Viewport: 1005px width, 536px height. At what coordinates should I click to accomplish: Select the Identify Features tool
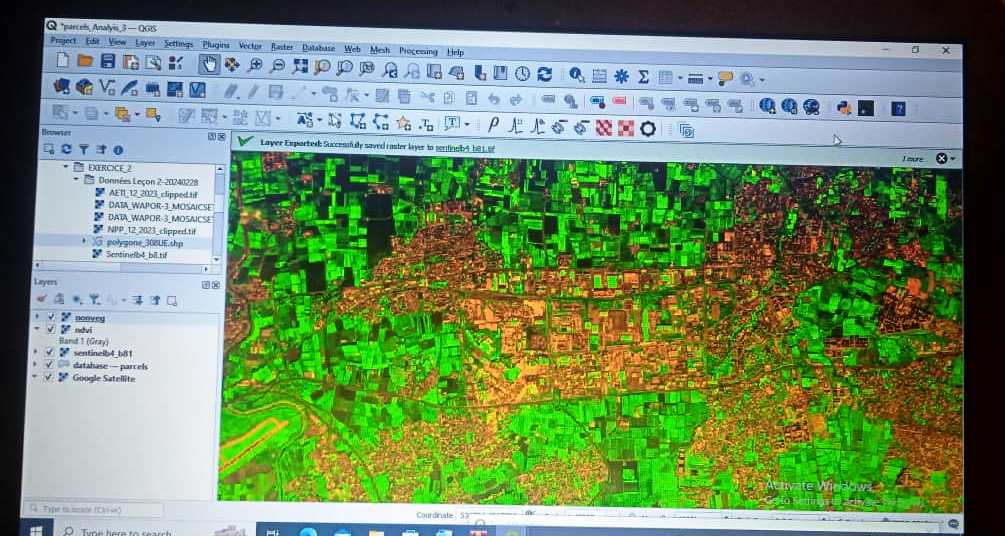[576, 75]
